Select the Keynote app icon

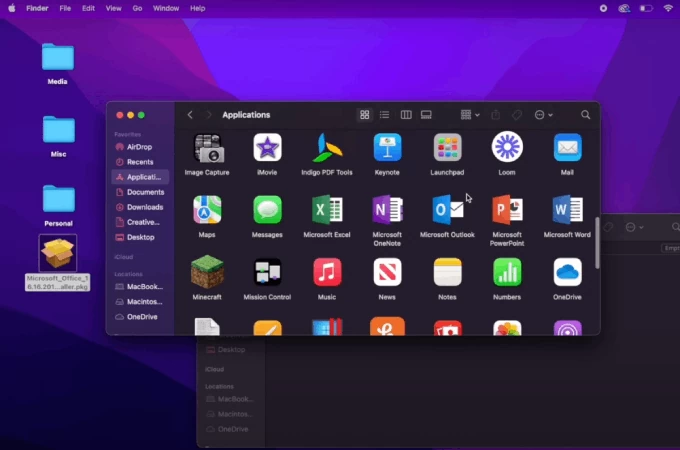pyautogui.click(x=387, y=148)
